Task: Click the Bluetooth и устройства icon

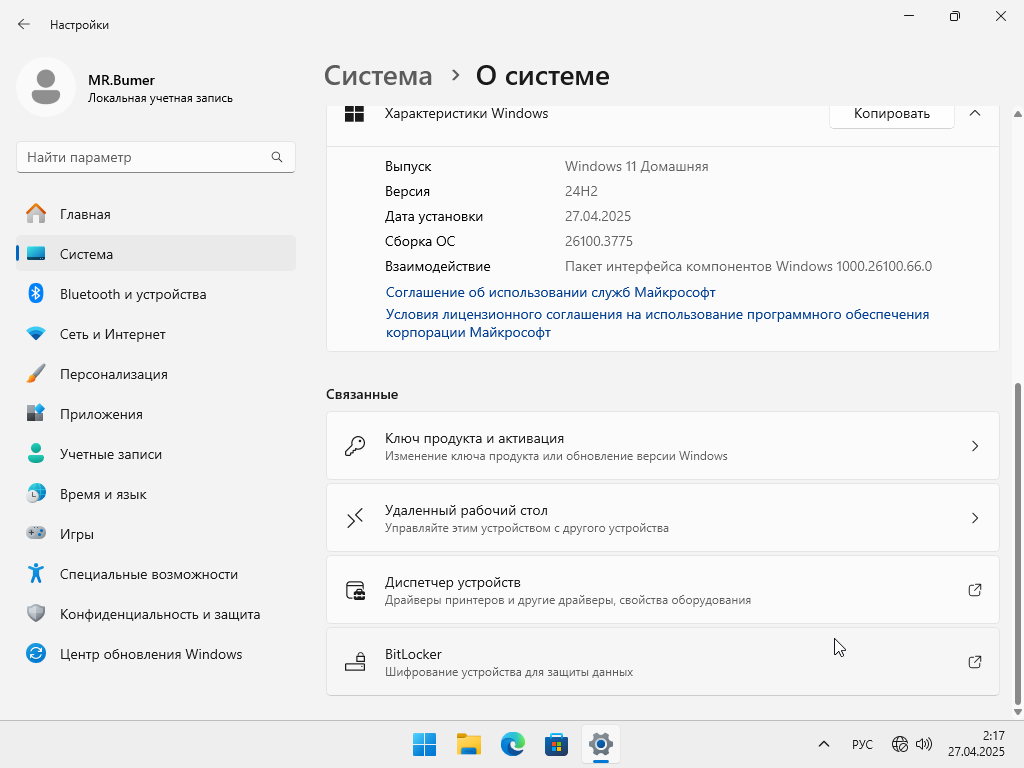Action: 36,294
